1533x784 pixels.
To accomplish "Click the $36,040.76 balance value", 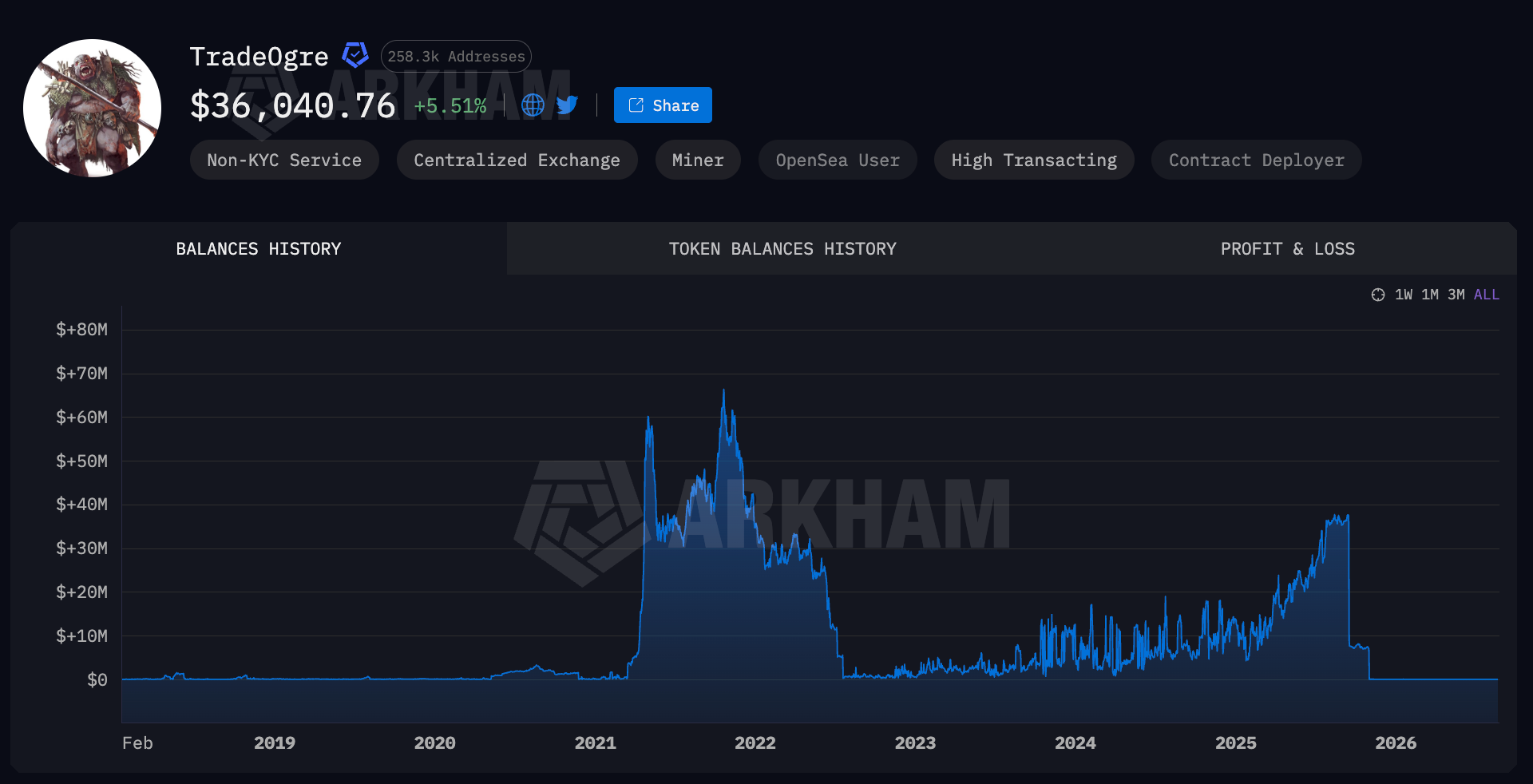I will pos(293,105).
